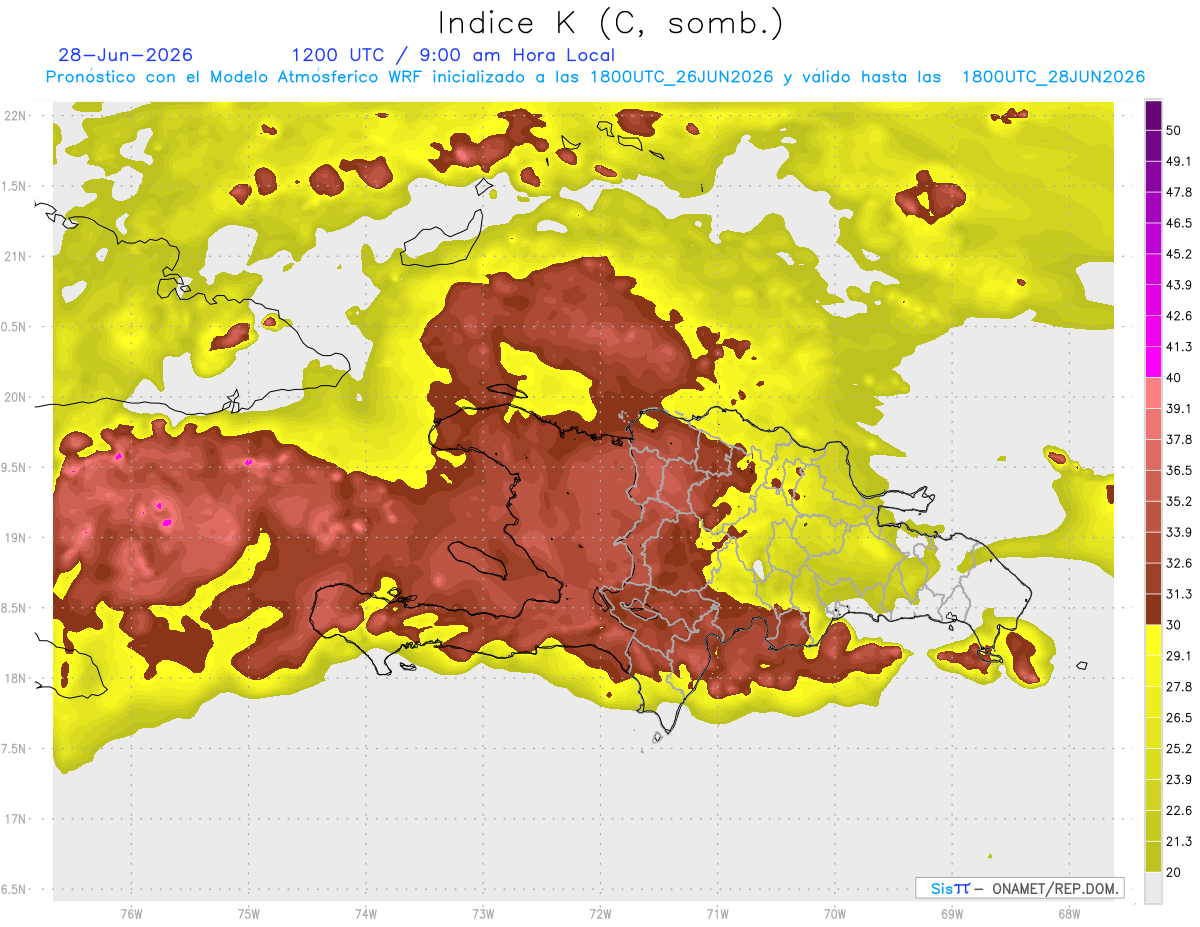Click the color scale value 25.2
1200x927 pixels.
pos(1179,749)
